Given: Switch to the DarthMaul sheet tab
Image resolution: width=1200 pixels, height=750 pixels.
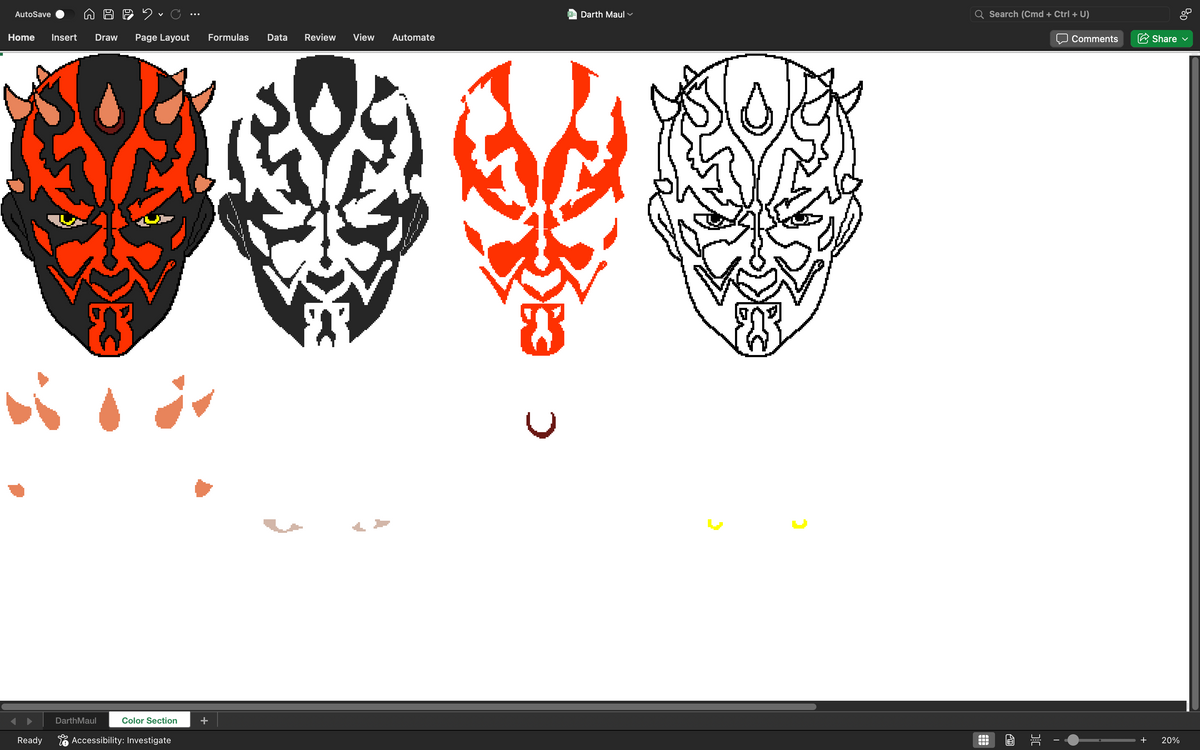Looking at the screenshot, I should point(76,720).
